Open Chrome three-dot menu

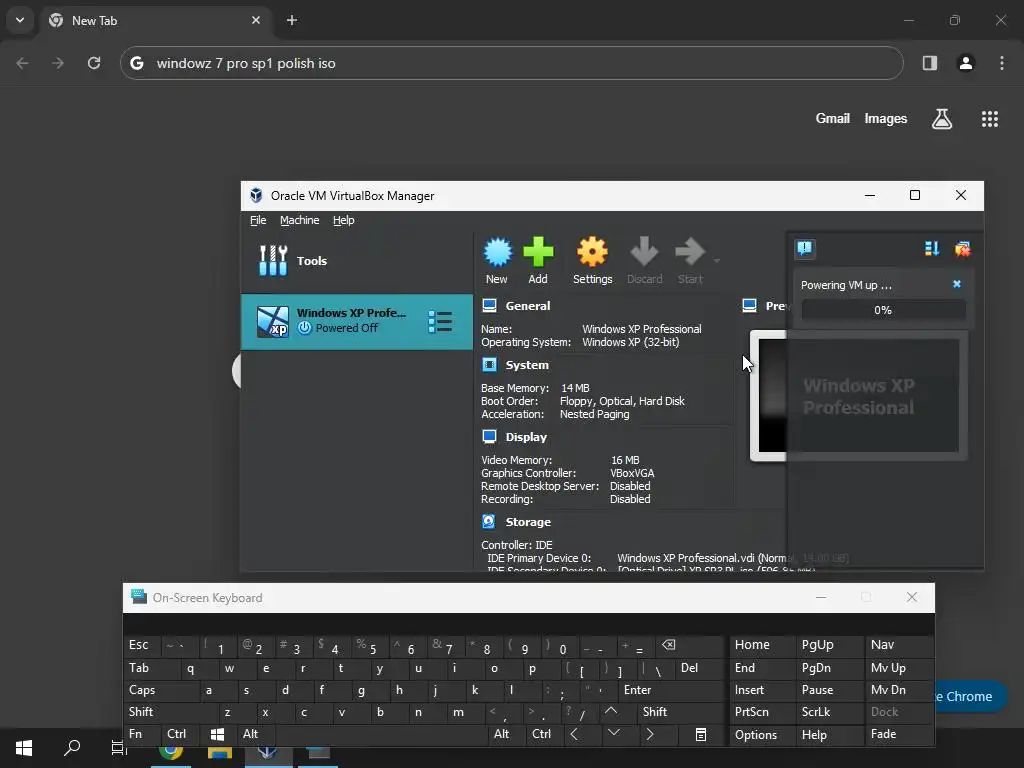(x=1002, y=63)
